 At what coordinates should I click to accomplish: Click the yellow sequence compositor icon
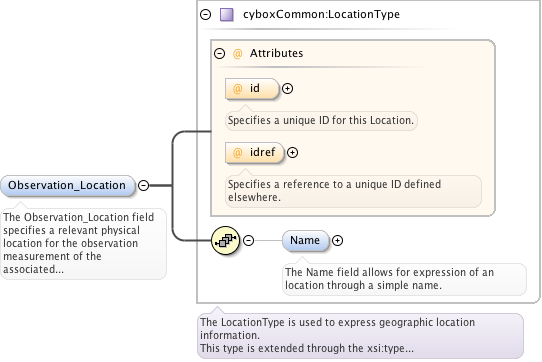[x=226, y=240]
